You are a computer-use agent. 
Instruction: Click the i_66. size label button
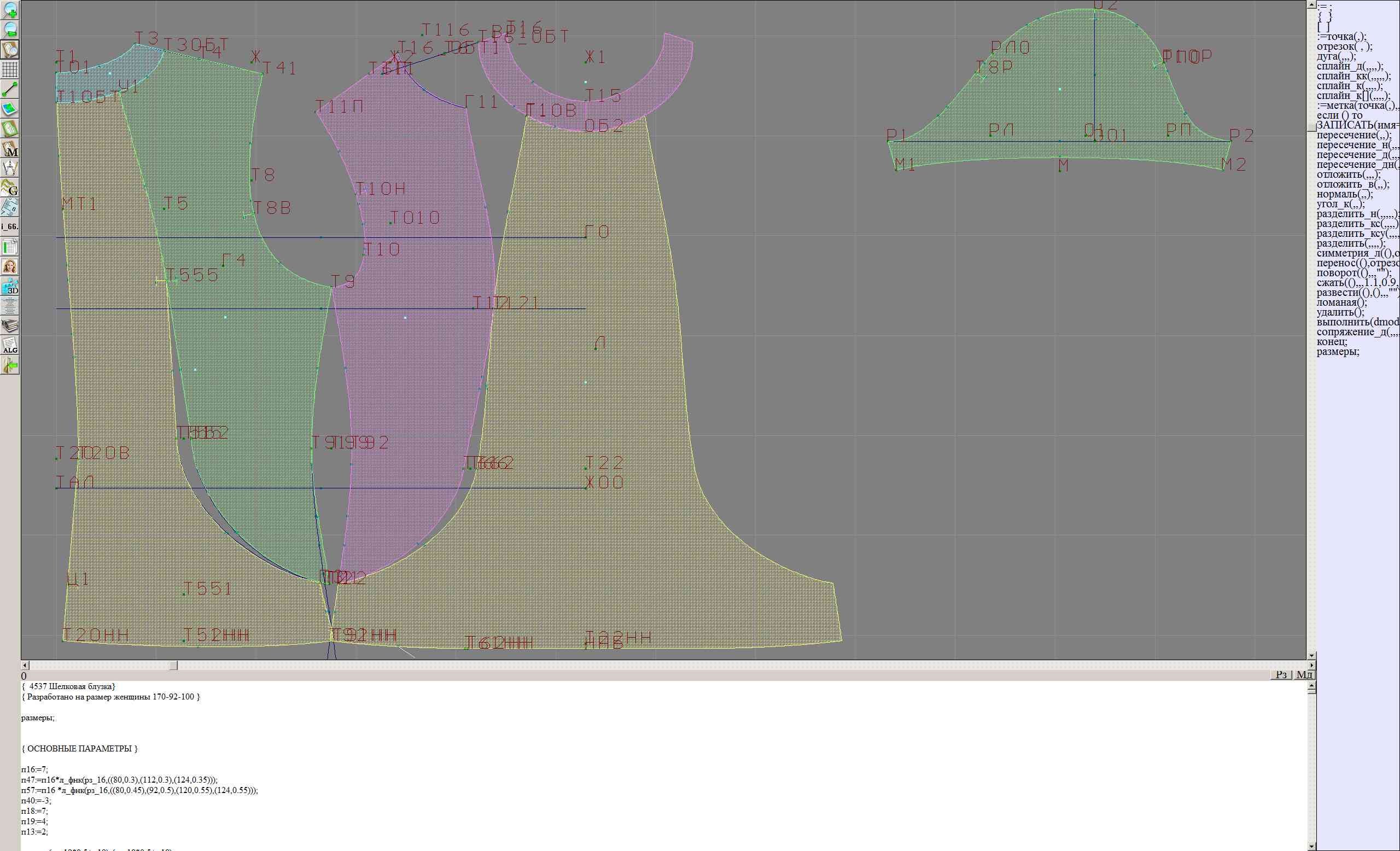pos(10,226)
